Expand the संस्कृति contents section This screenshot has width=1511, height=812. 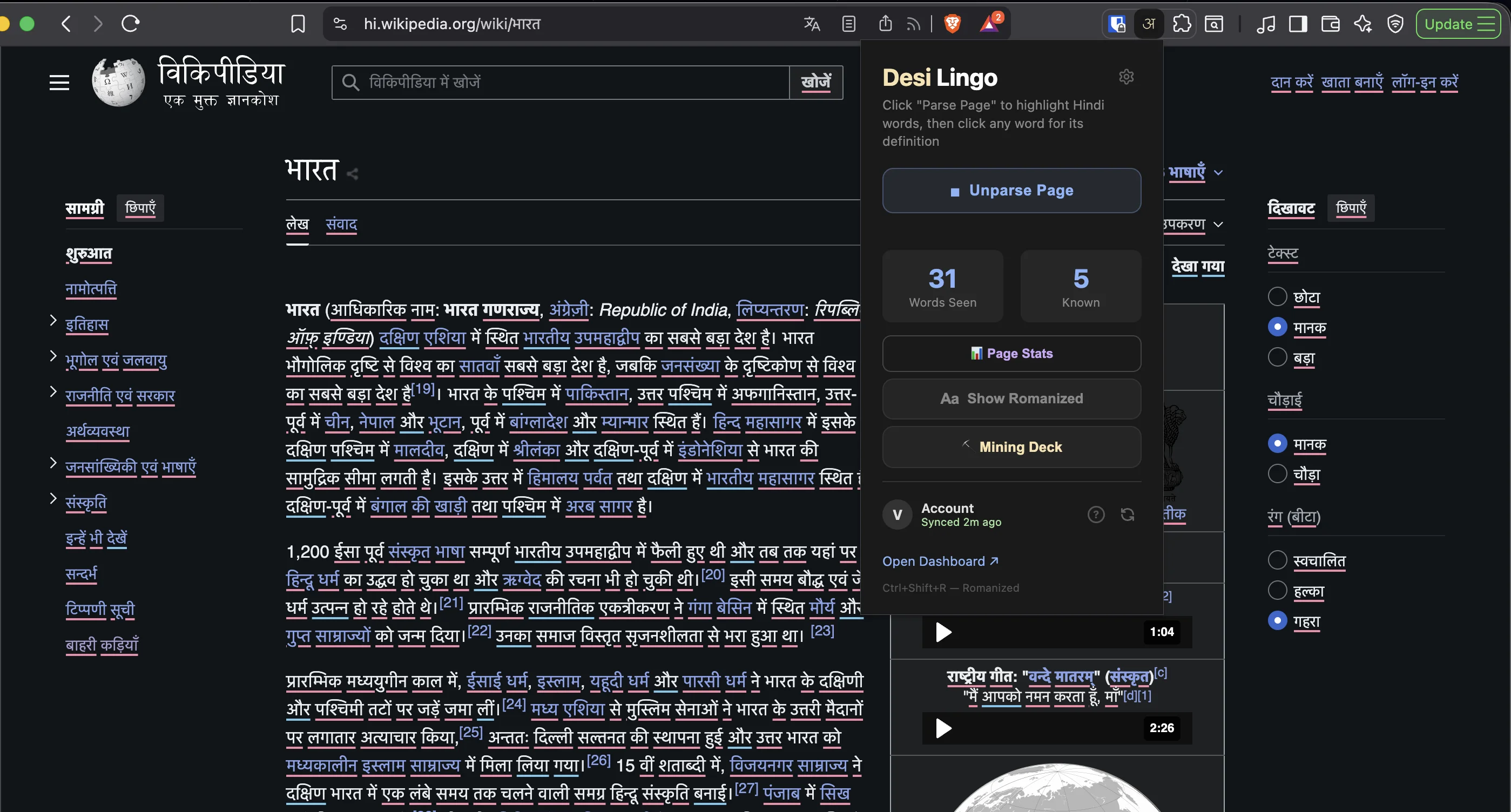tap(53, 498)
